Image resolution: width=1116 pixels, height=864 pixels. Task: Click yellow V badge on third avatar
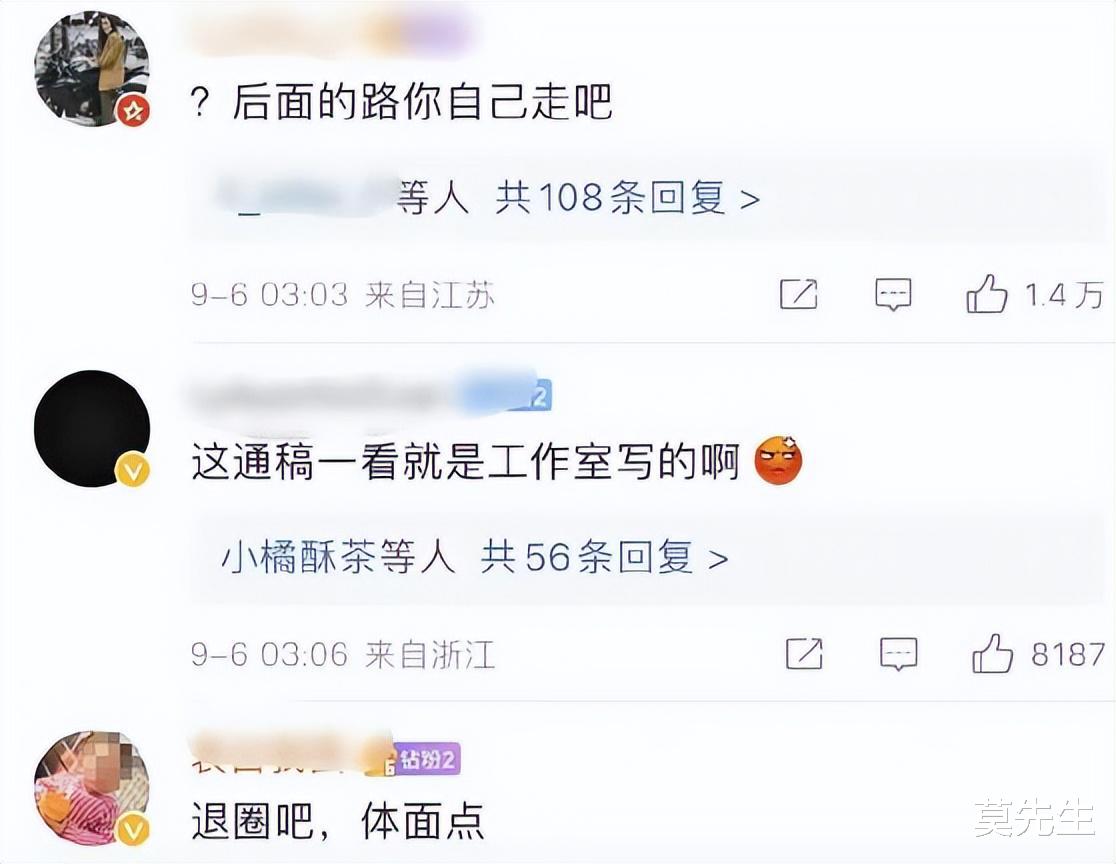(x=133, y=829)
